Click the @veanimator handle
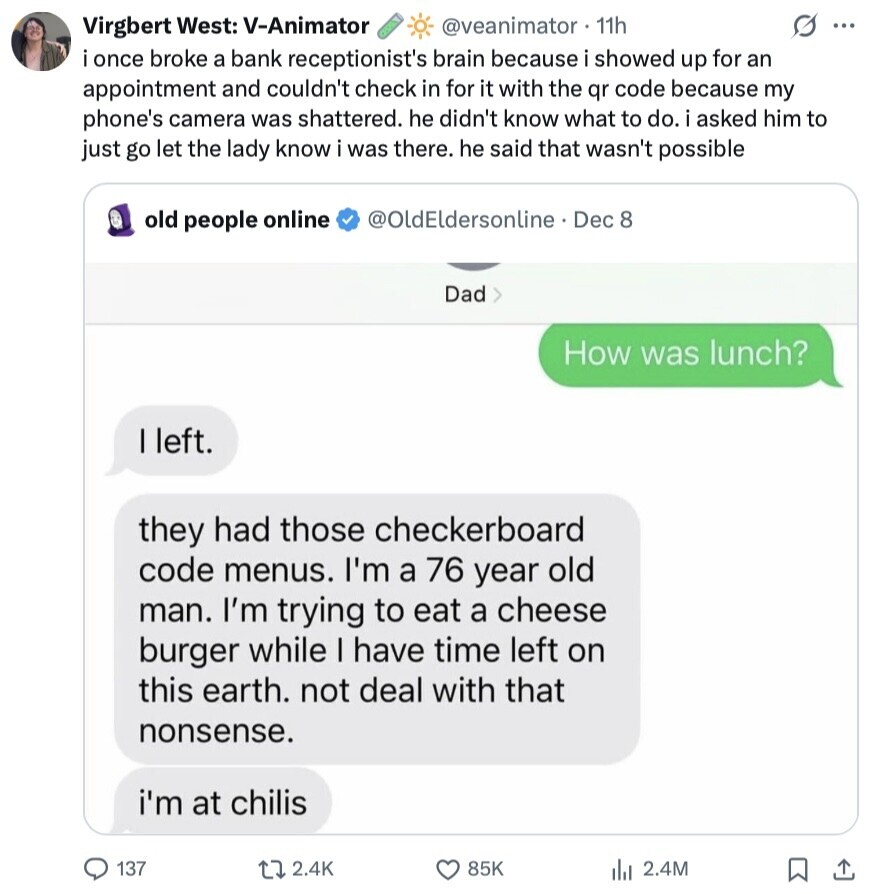Viewport: 878px width, 894px height. (x=514, y=26)
